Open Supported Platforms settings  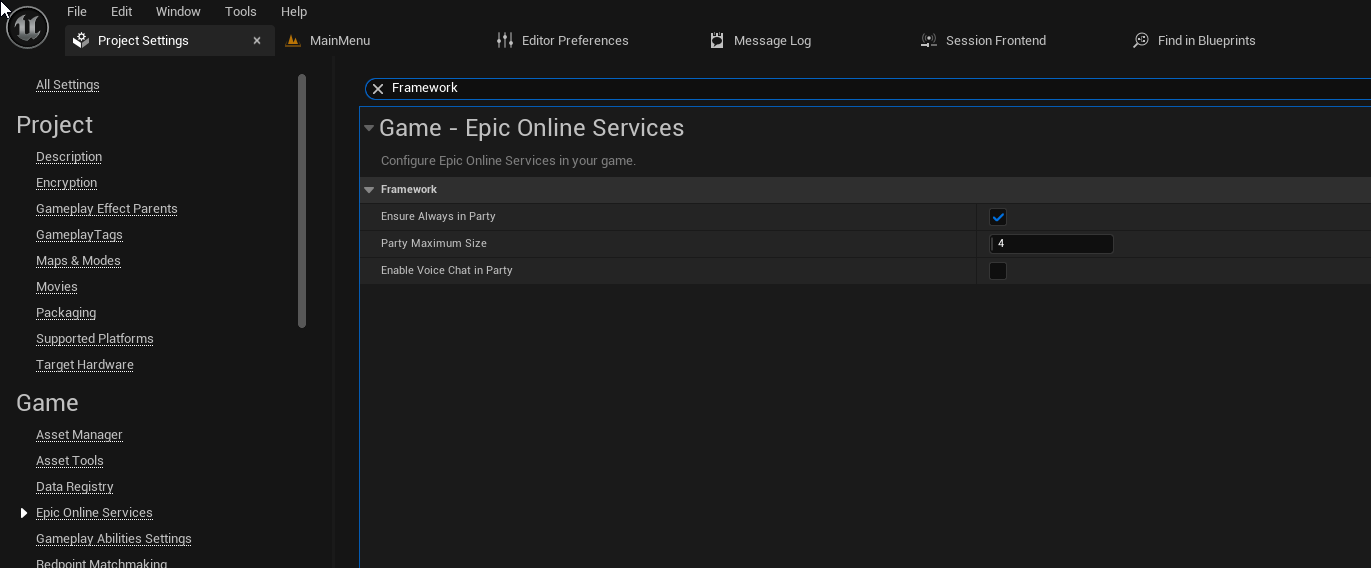coord(95,339)
